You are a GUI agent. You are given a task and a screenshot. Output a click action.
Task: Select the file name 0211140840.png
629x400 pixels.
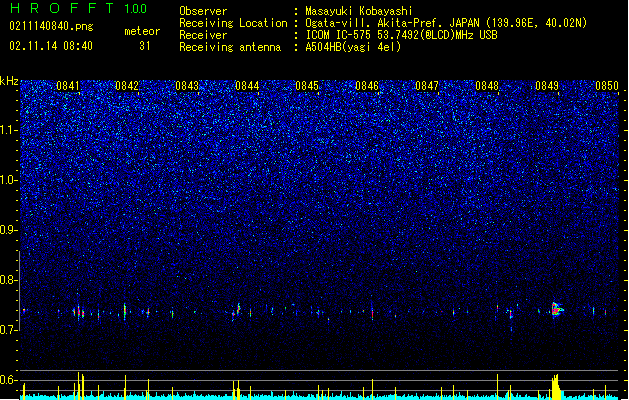coord(51,26)
